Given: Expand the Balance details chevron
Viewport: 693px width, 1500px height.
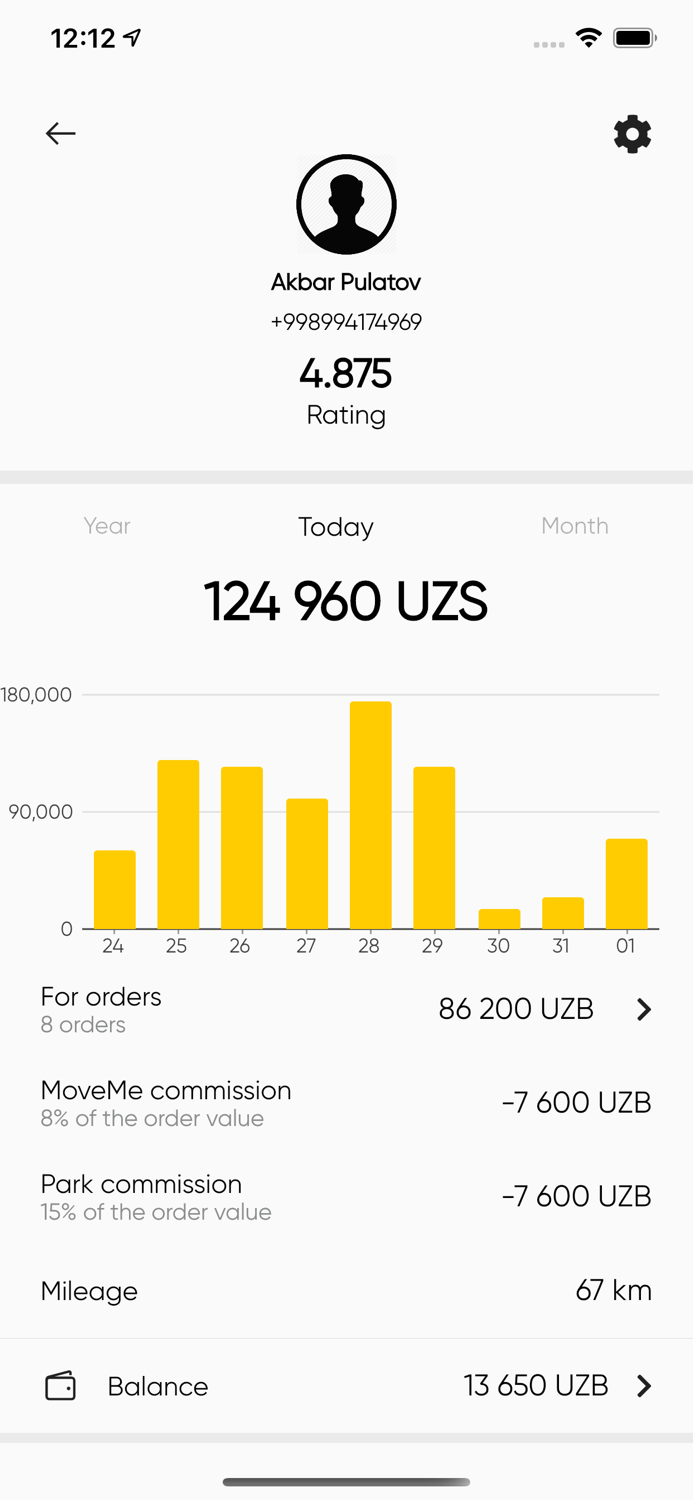Looking at the screenshot, I should [x=645, y=1387].
